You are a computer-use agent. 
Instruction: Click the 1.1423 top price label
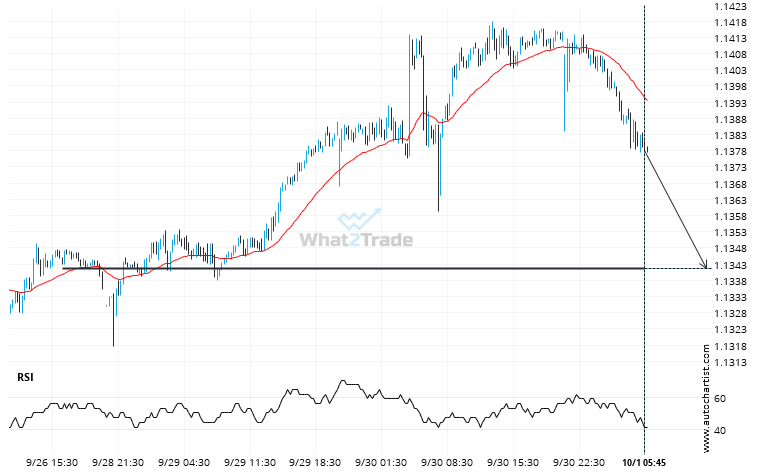click(728, 6)
